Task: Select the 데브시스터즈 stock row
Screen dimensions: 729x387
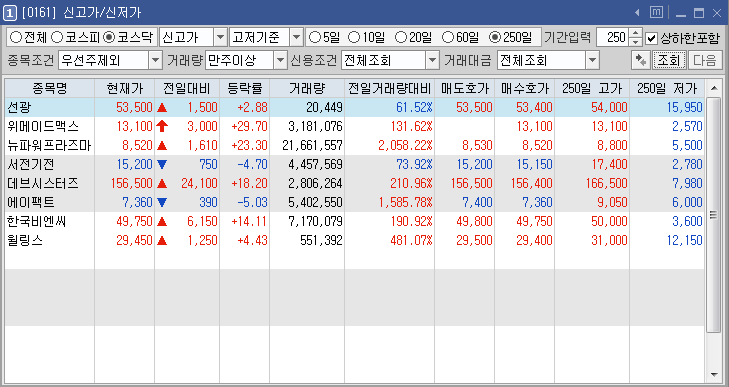Action: (355, 184)
